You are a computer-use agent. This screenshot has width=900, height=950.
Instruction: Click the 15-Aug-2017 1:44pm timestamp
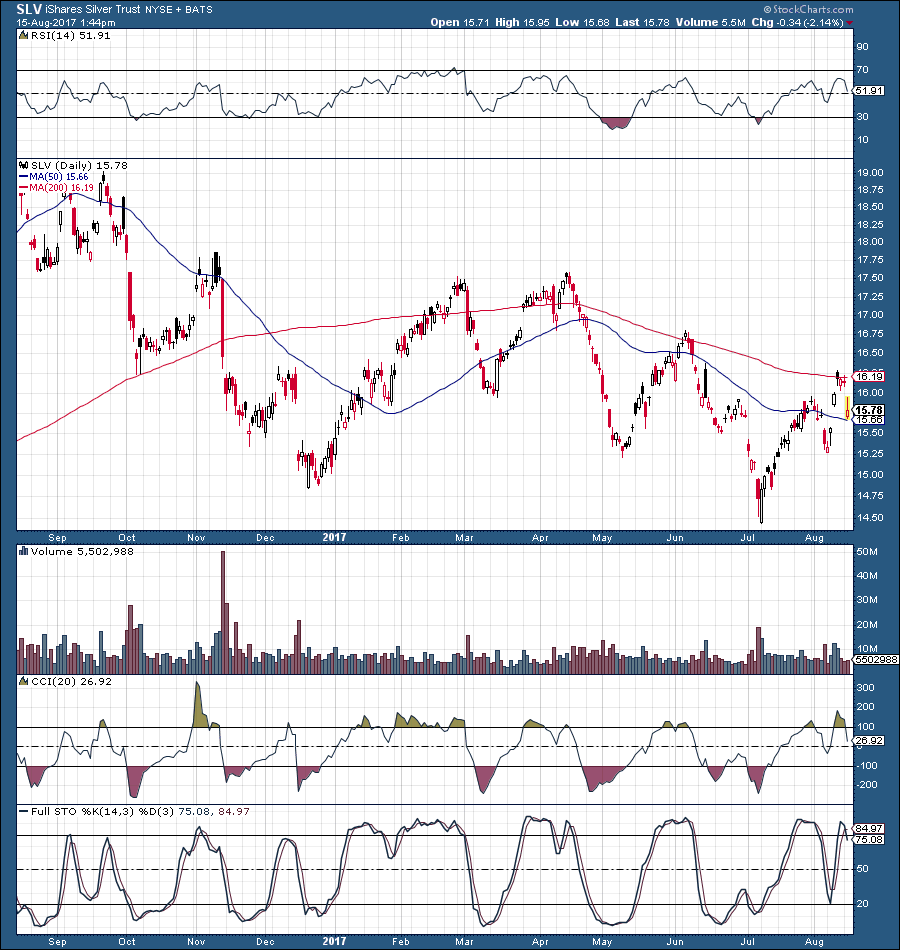click(66, 22)
